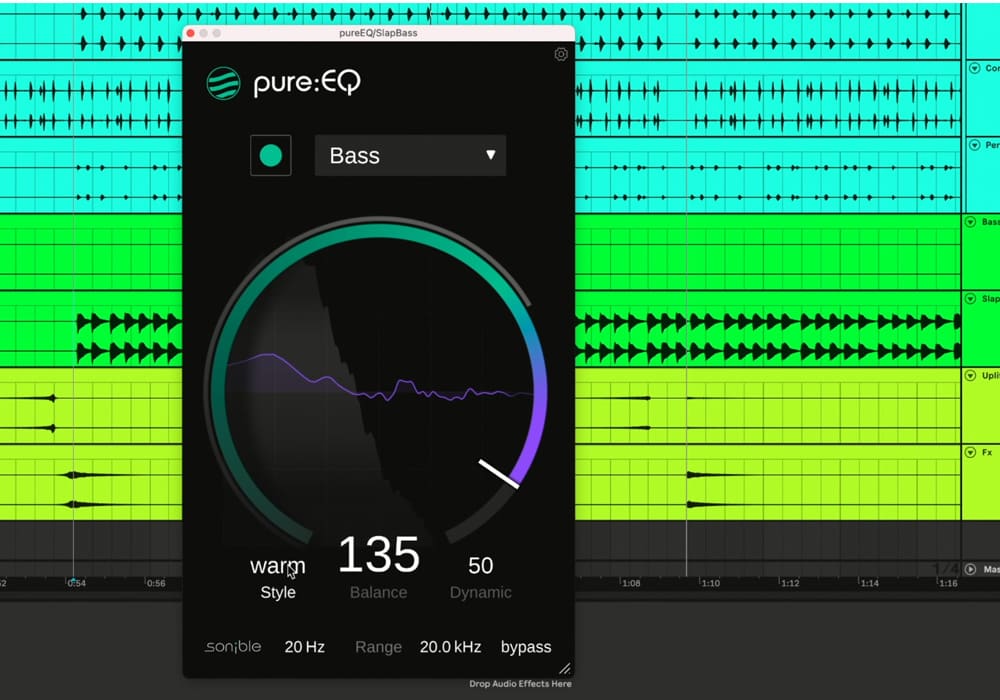Click the 1:10 timeline marker
The image size is (1000, 700).
(710, 583)
